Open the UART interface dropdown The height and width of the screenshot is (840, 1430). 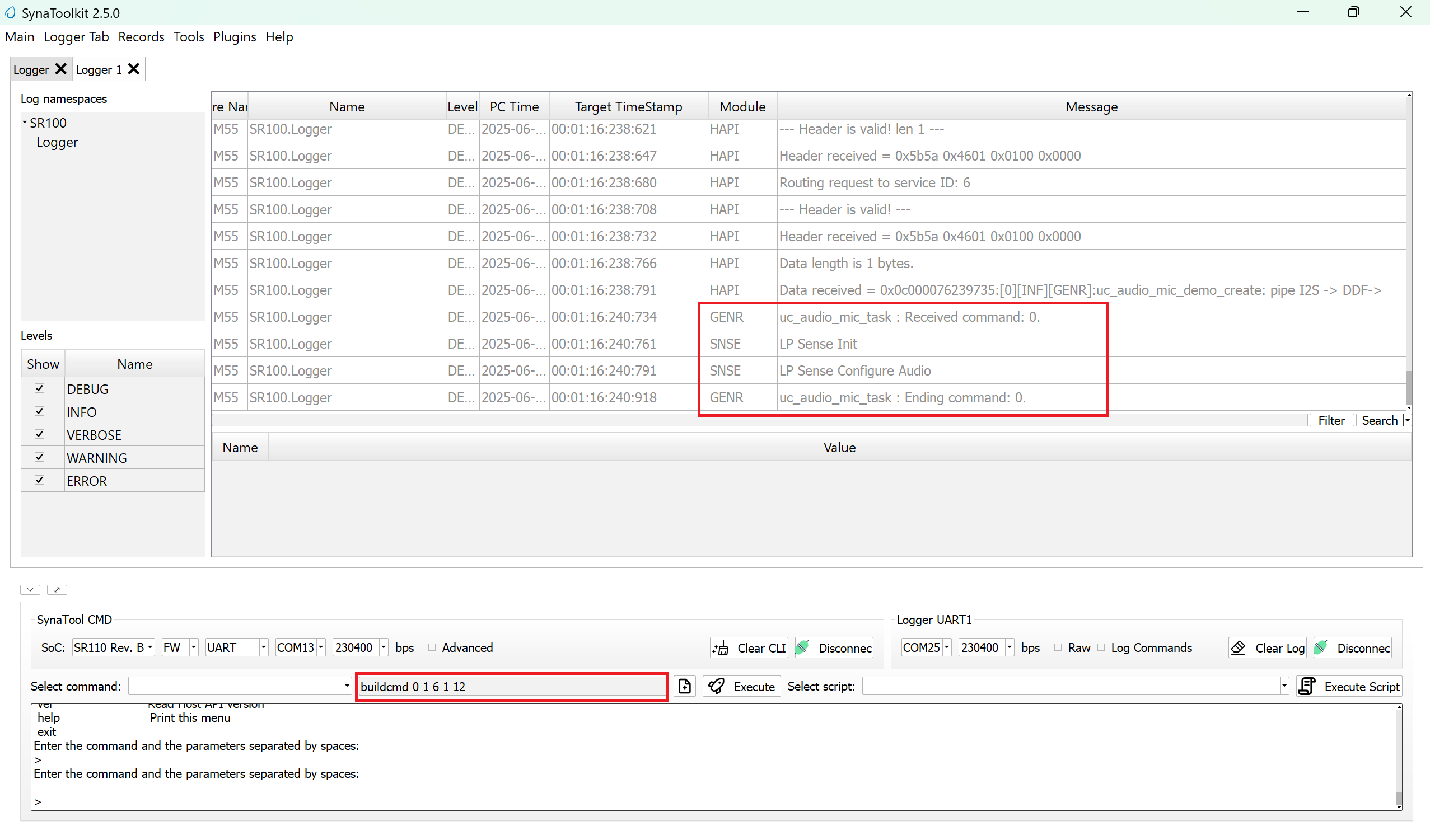[x=263, y=647]
